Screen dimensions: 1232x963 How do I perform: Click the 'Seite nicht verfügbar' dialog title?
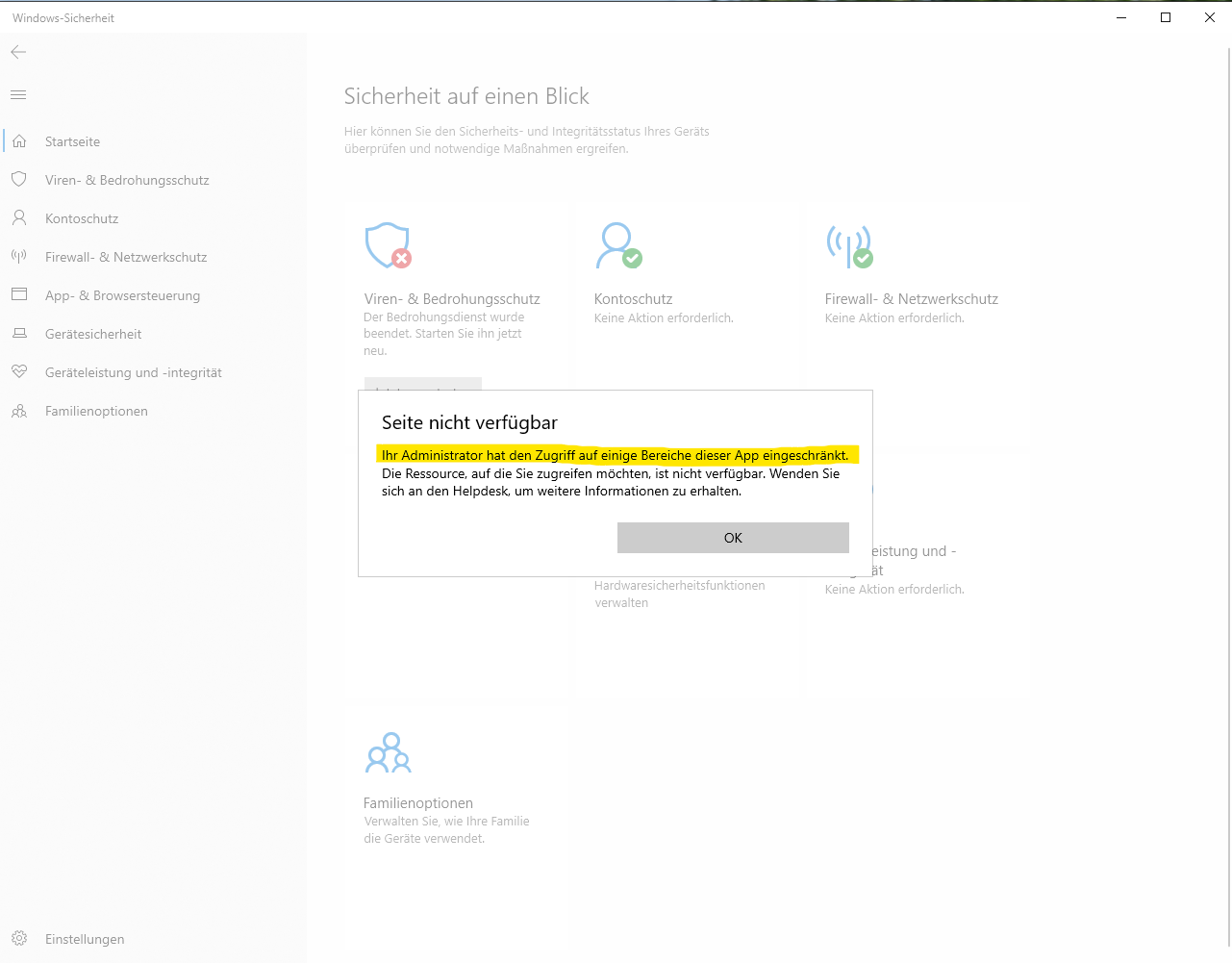pyautogui.click(x=469, y=422)
